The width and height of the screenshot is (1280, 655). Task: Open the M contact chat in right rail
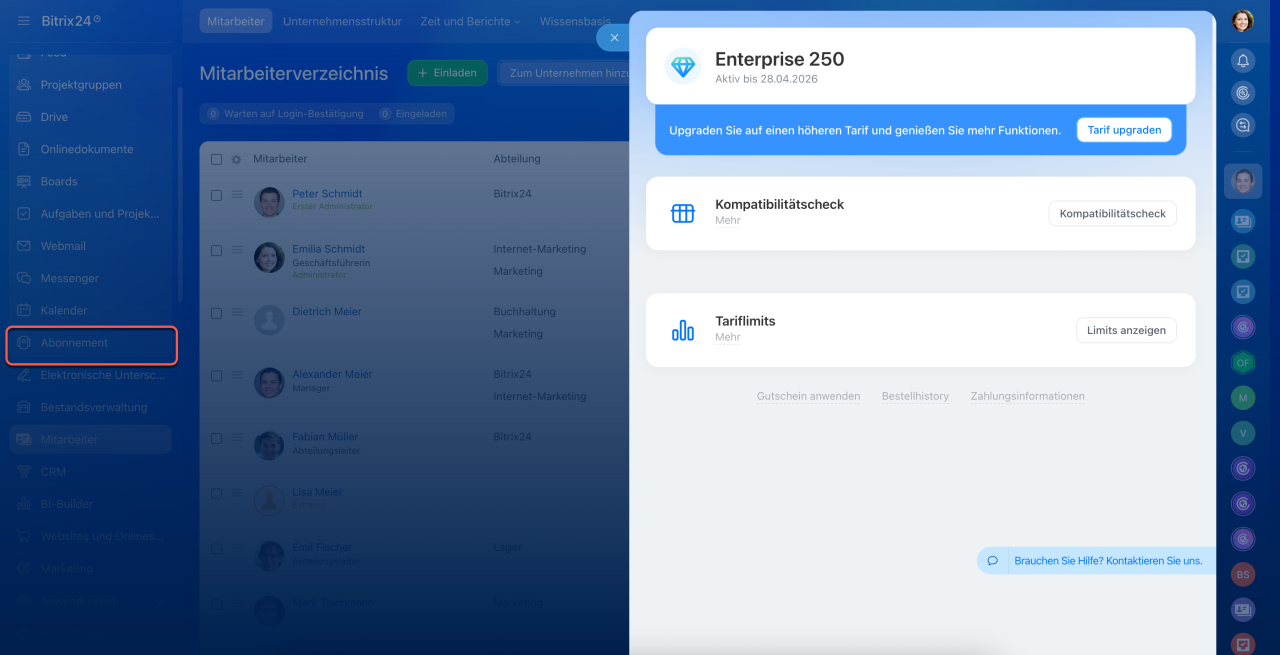click(1243, 398)
